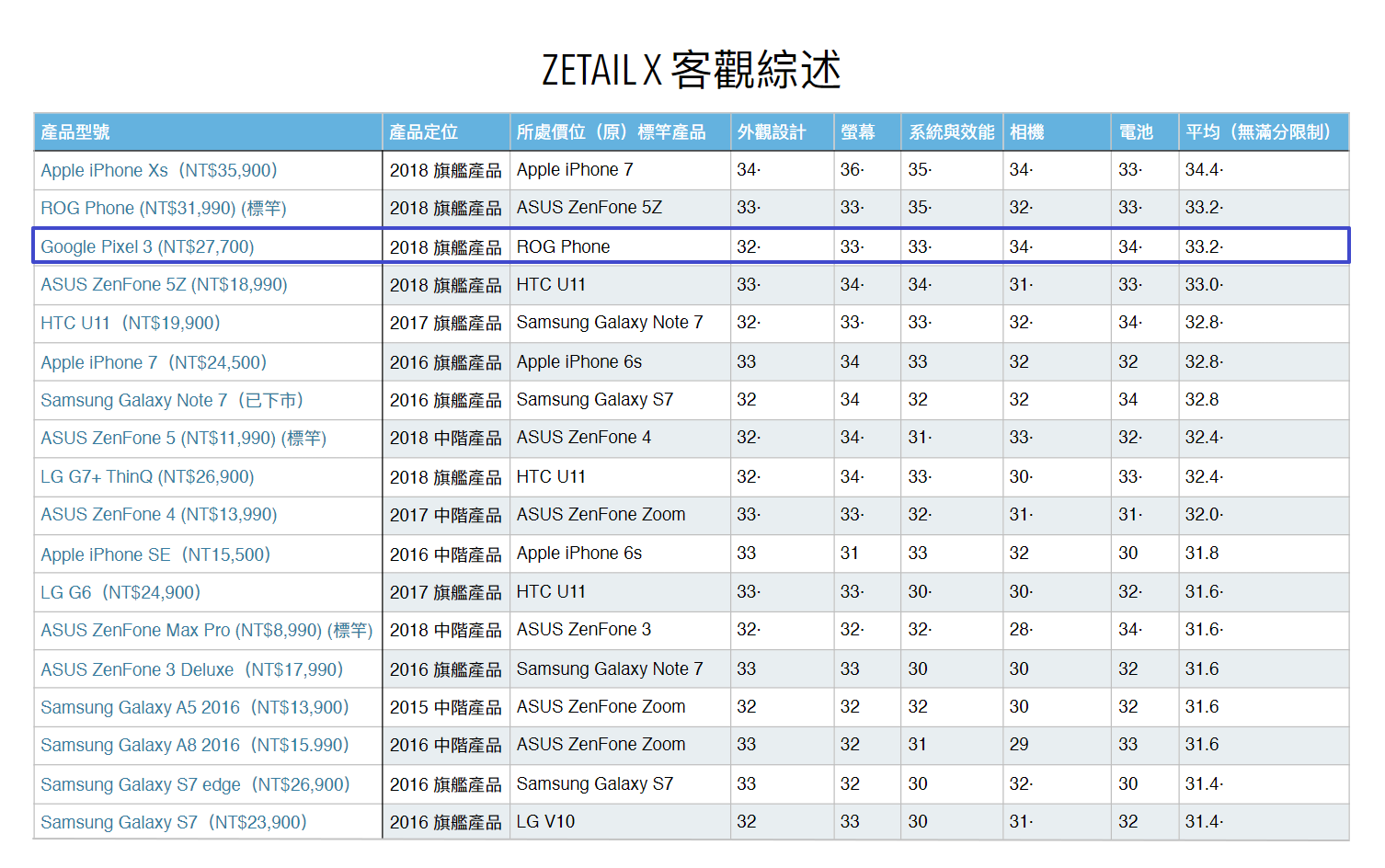Select 32.0 average in ASUS ZenFone 4 row

point(1204,515)
